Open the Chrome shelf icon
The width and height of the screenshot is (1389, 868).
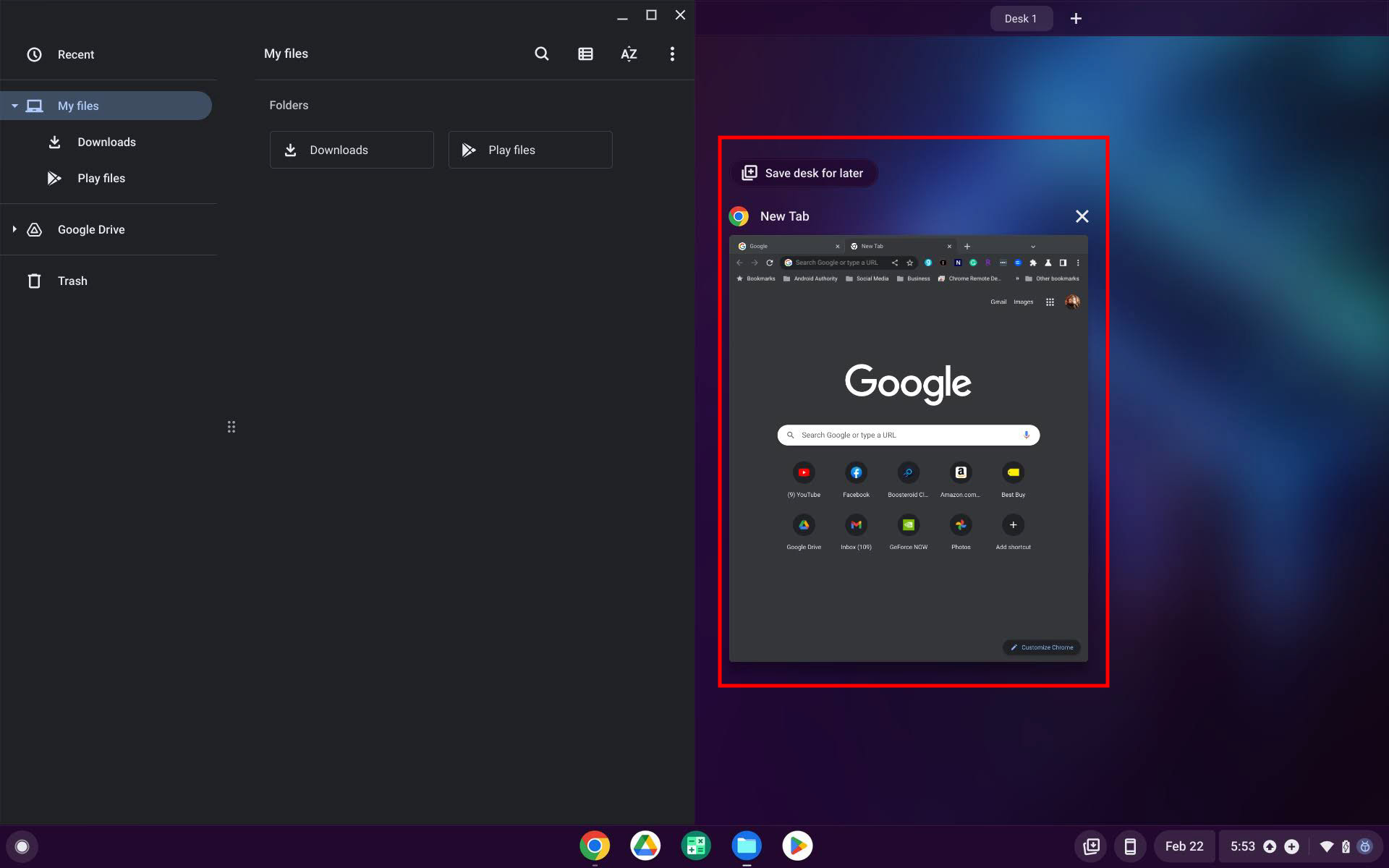point(594,846)
